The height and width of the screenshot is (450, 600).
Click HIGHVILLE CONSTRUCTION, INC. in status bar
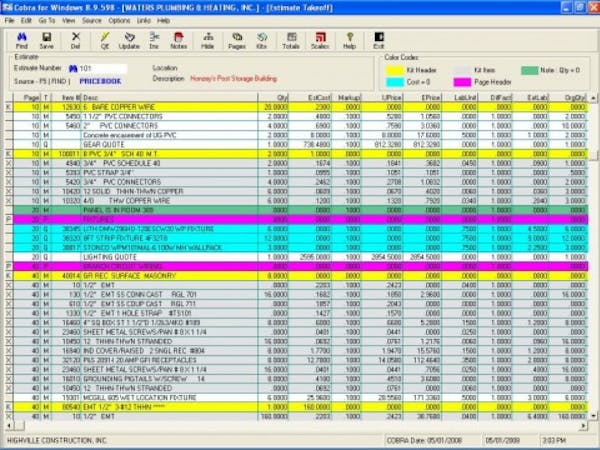point(57,441)
